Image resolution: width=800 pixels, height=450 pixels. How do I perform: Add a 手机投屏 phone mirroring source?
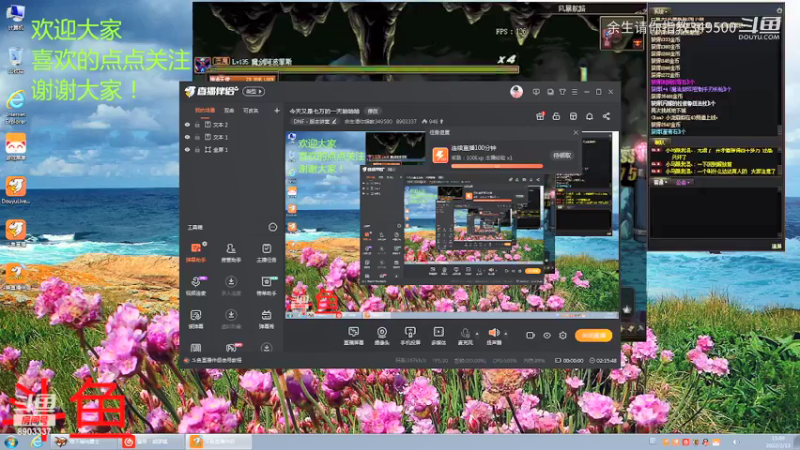[410, 336]
